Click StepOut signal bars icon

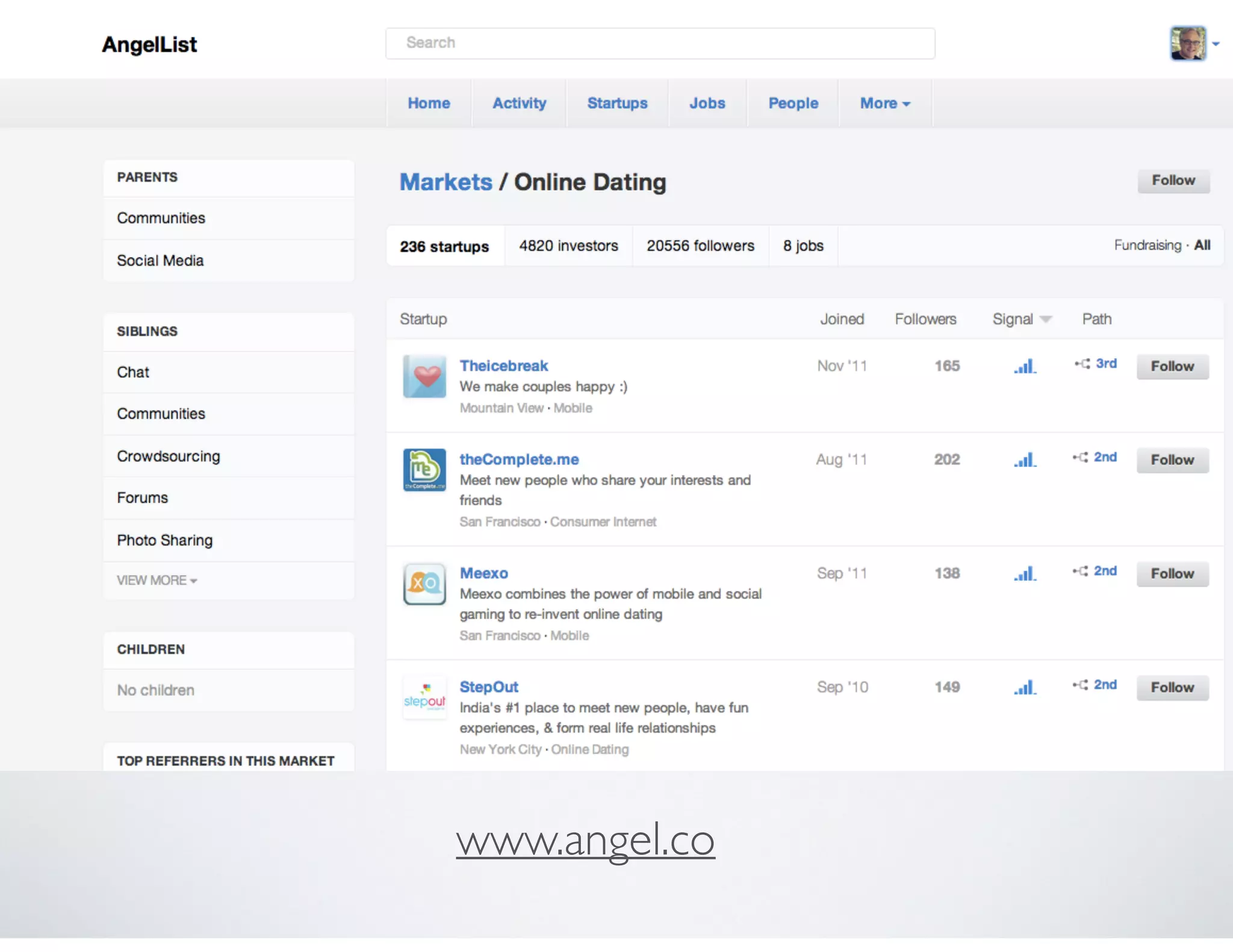click(1025, 687)
